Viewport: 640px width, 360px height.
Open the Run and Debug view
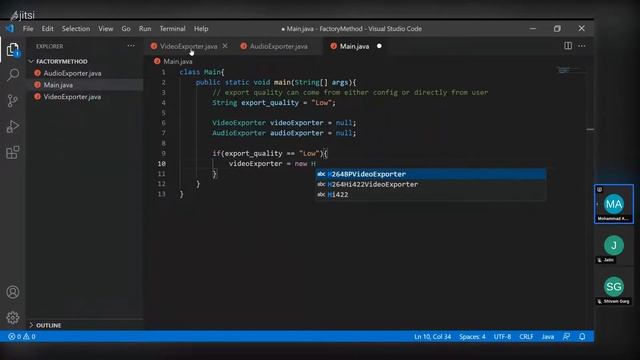pyautogui.click(x=13, y=127)
